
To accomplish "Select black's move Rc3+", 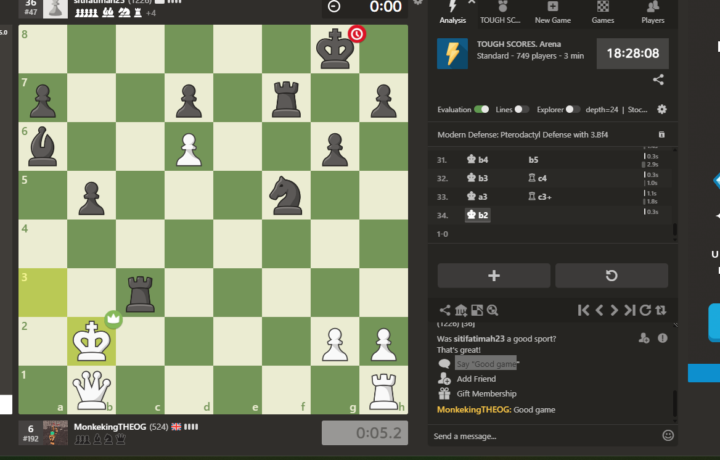I will pos(540,196).
